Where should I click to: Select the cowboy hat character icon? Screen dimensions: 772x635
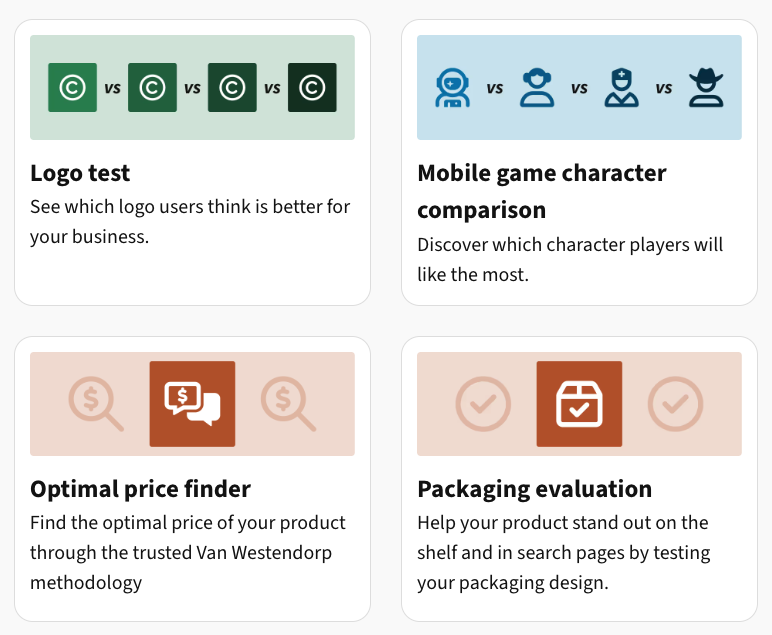(706, 88)
